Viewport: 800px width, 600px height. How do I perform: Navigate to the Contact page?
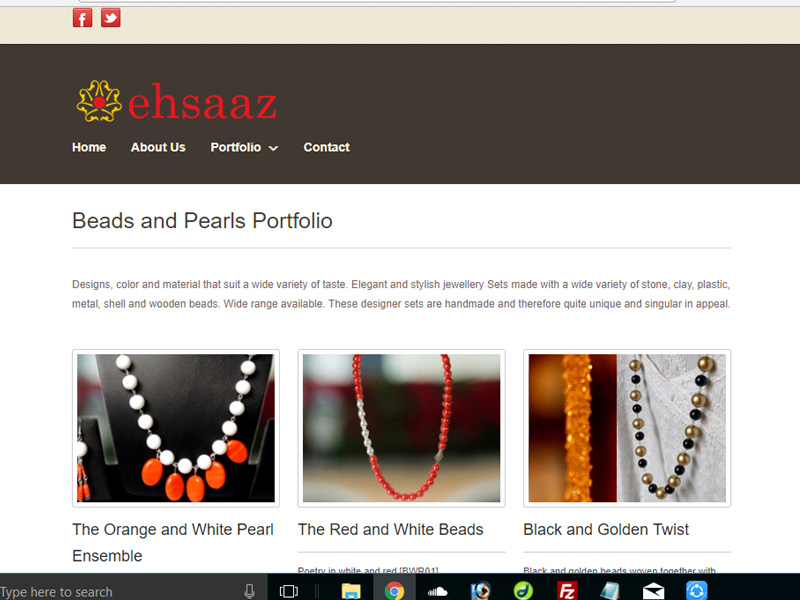[x=327, y=147]
